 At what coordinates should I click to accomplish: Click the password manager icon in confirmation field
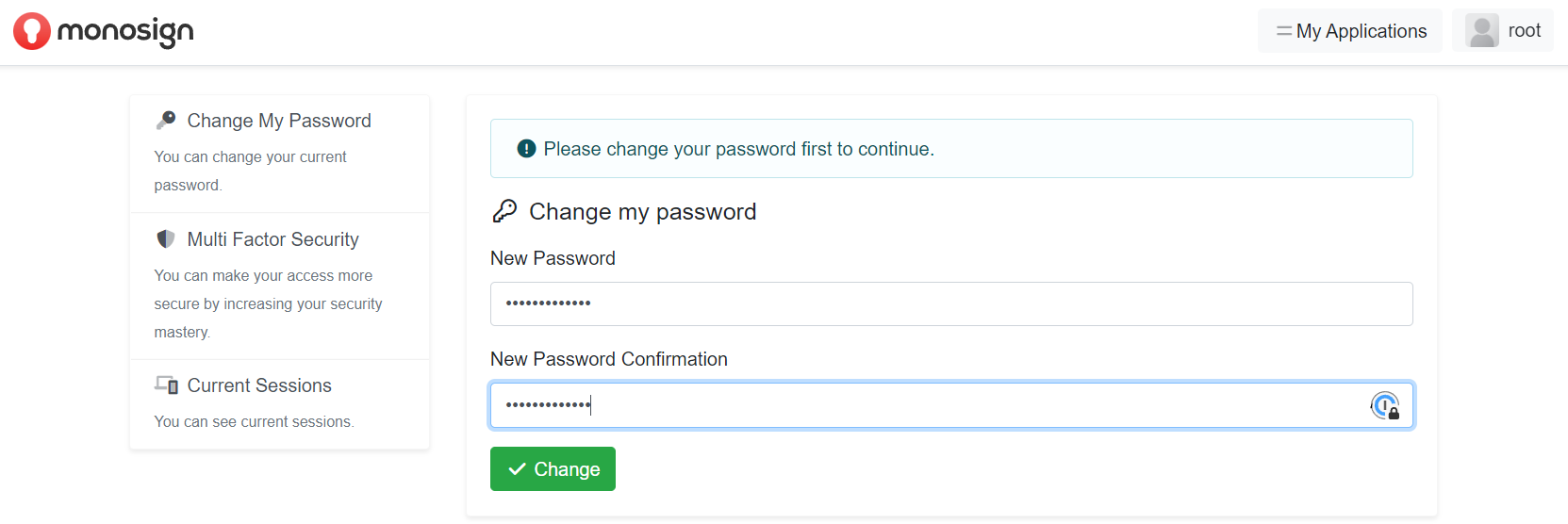(x=1384, y=406)
